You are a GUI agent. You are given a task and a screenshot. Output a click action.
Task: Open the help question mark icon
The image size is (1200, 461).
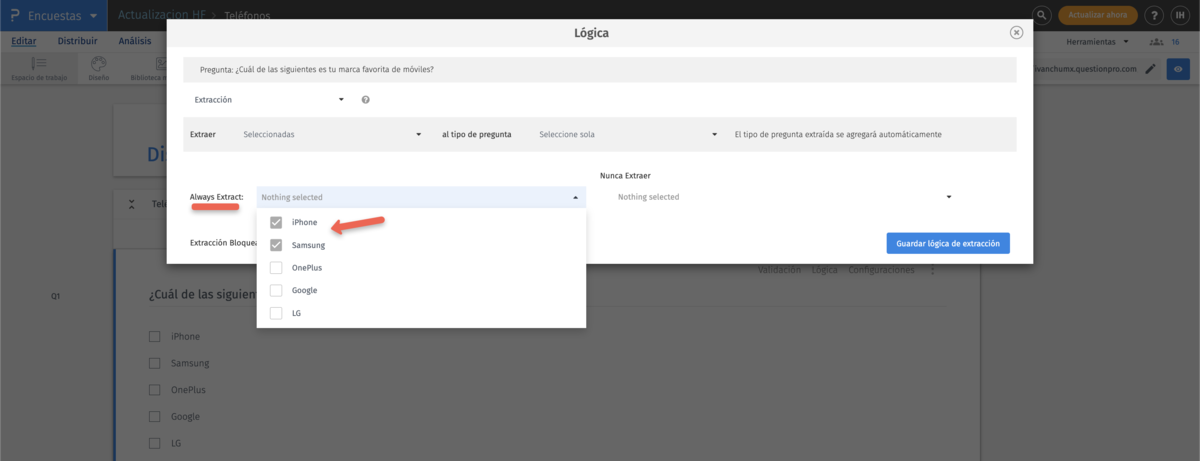click(1154, 15)
